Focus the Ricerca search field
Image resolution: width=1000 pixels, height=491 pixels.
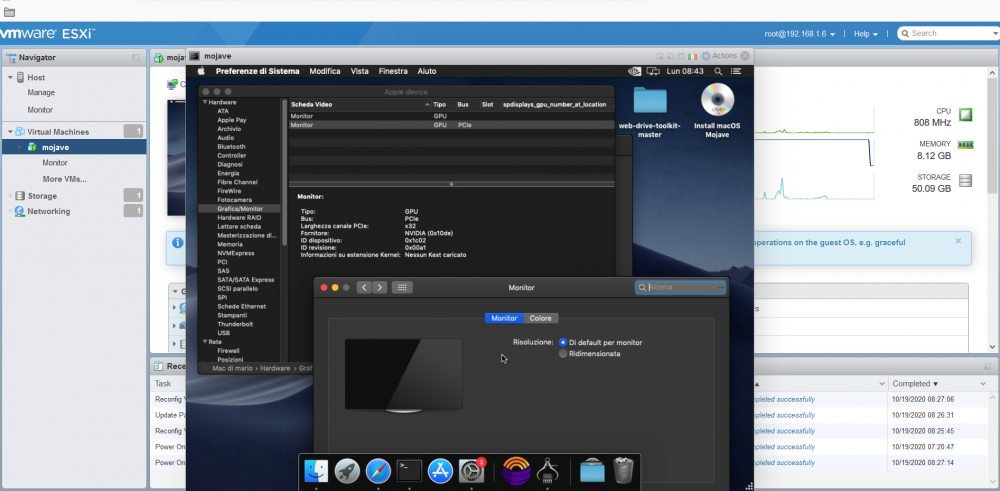tap(680, 288)
